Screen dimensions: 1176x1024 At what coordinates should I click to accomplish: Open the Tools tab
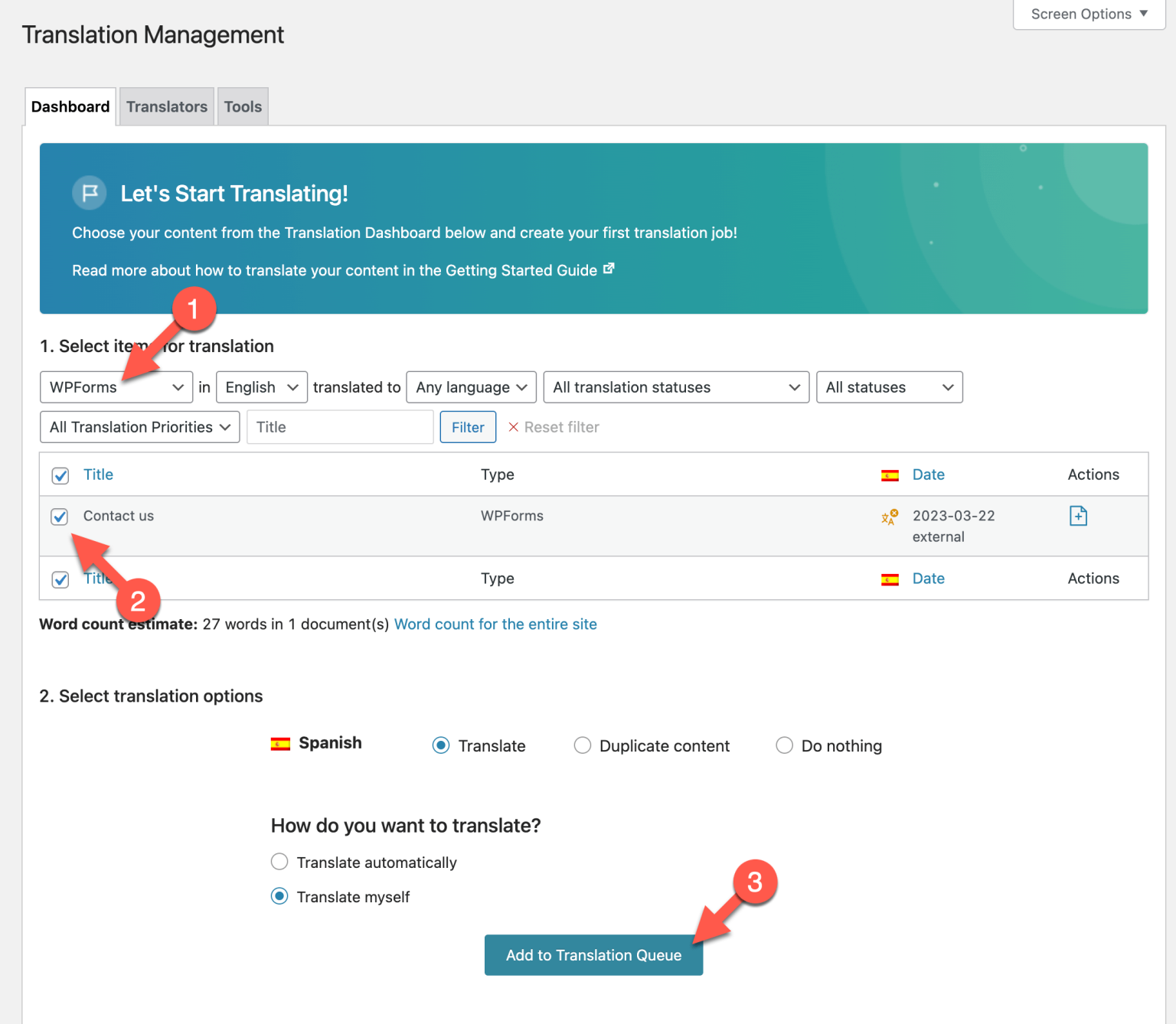click(x=242, y=106)
